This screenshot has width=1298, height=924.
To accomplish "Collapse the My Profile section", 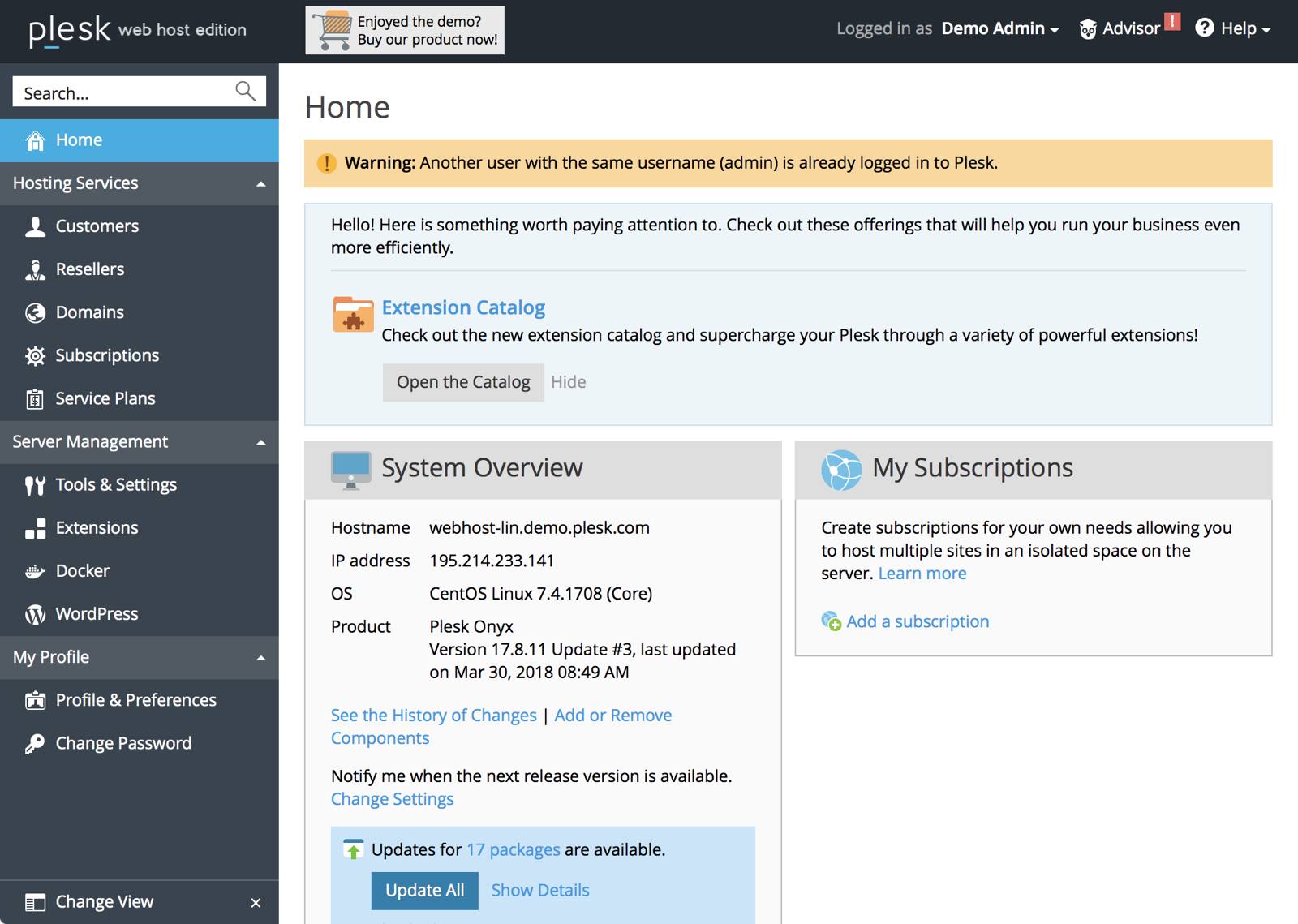I will (260, 658).
